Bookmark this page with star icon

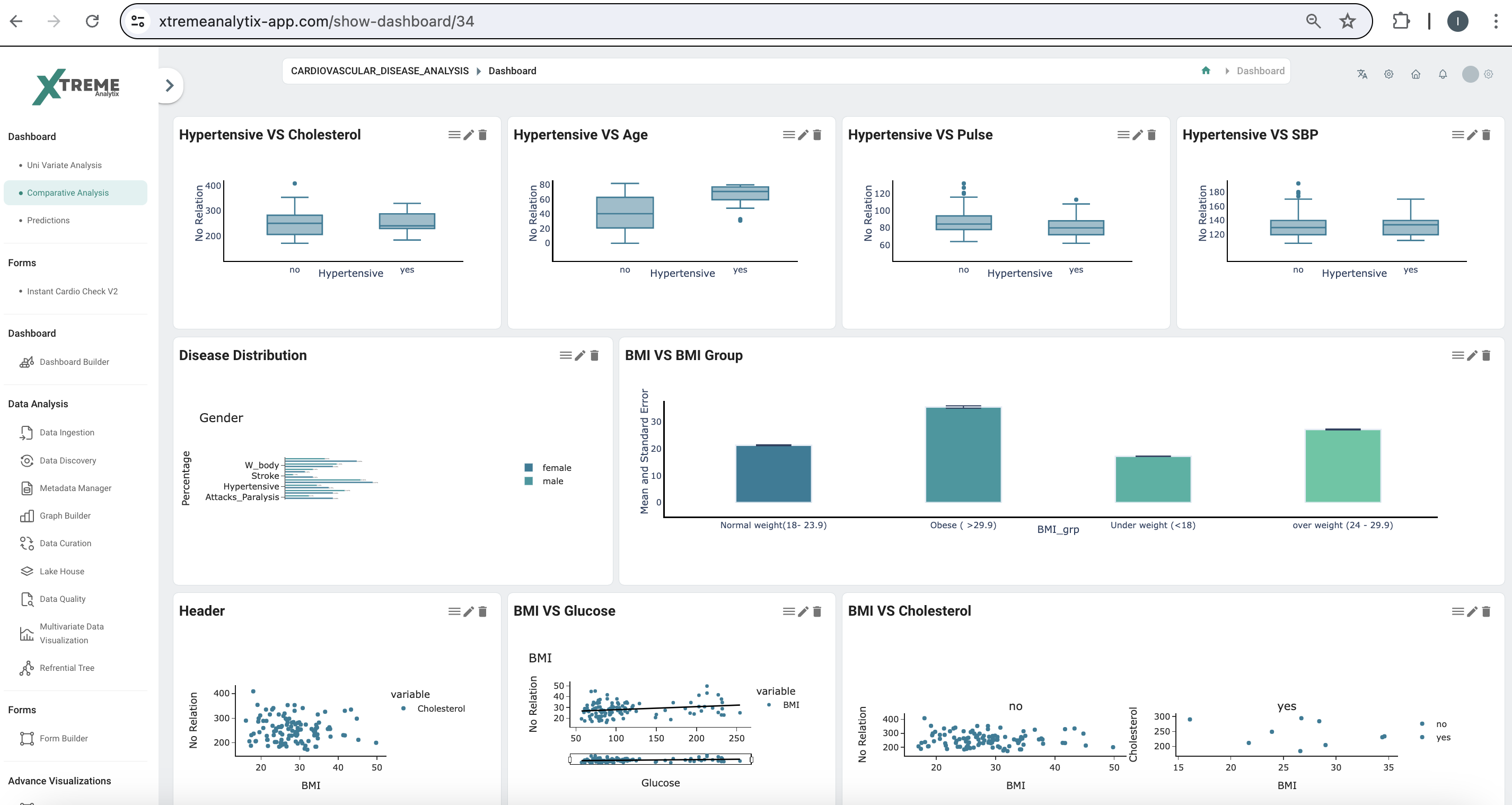coord(1348,21)
